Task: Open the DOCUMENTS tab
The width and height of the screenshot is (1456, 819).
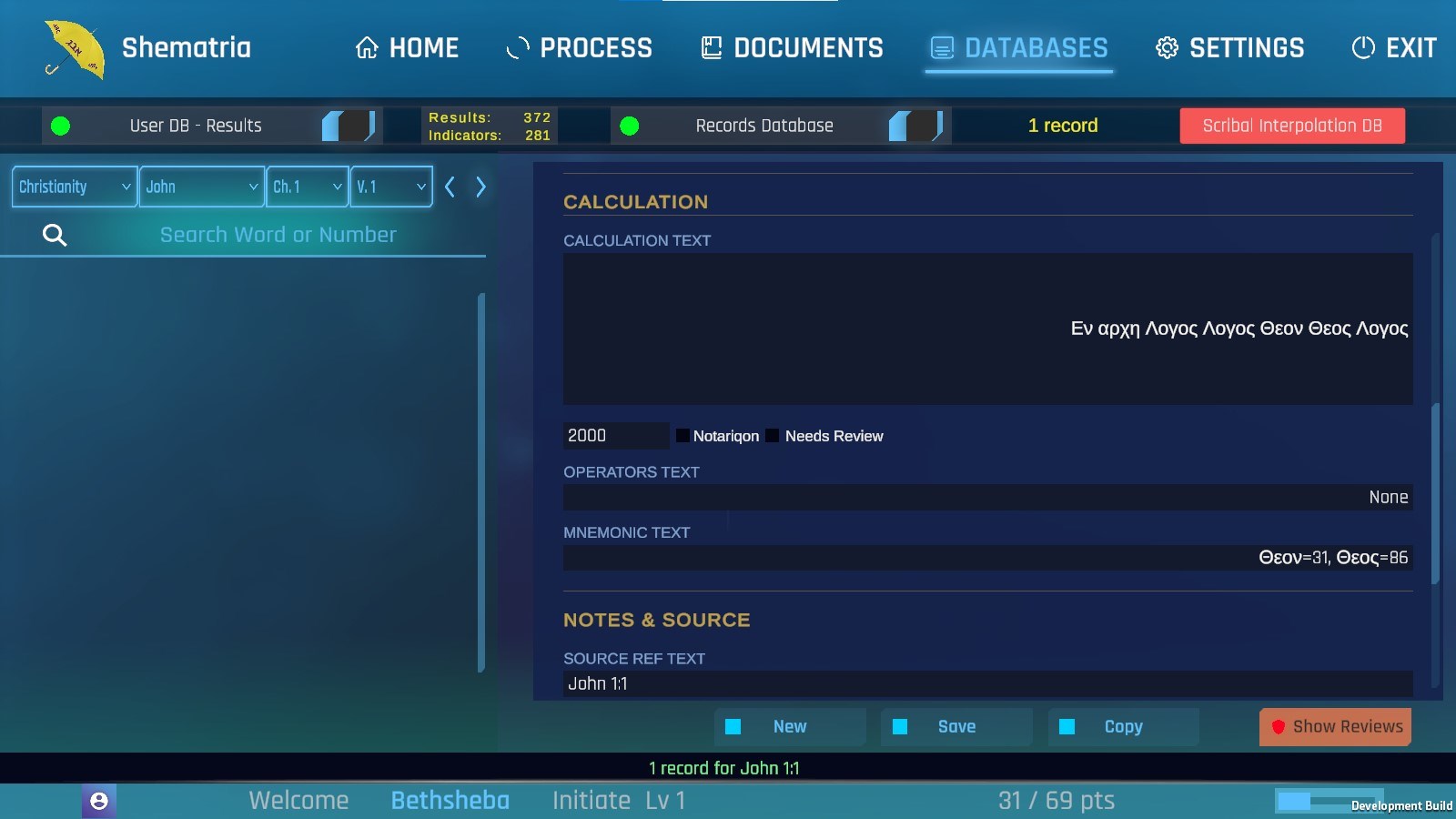Action: (x=792, y=47)
